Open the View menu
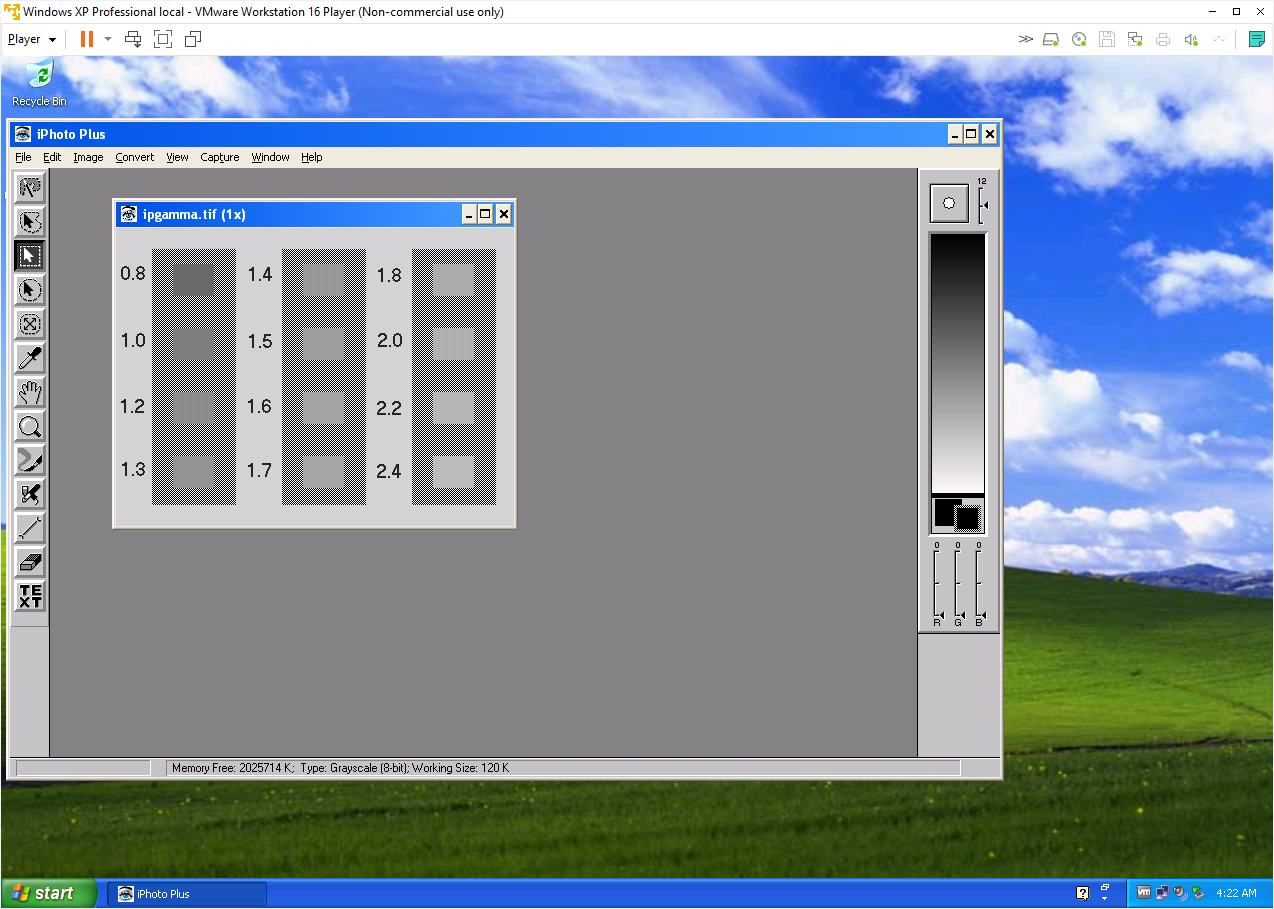The width and height of the screenshot is (1274, 909). [177, 157]
